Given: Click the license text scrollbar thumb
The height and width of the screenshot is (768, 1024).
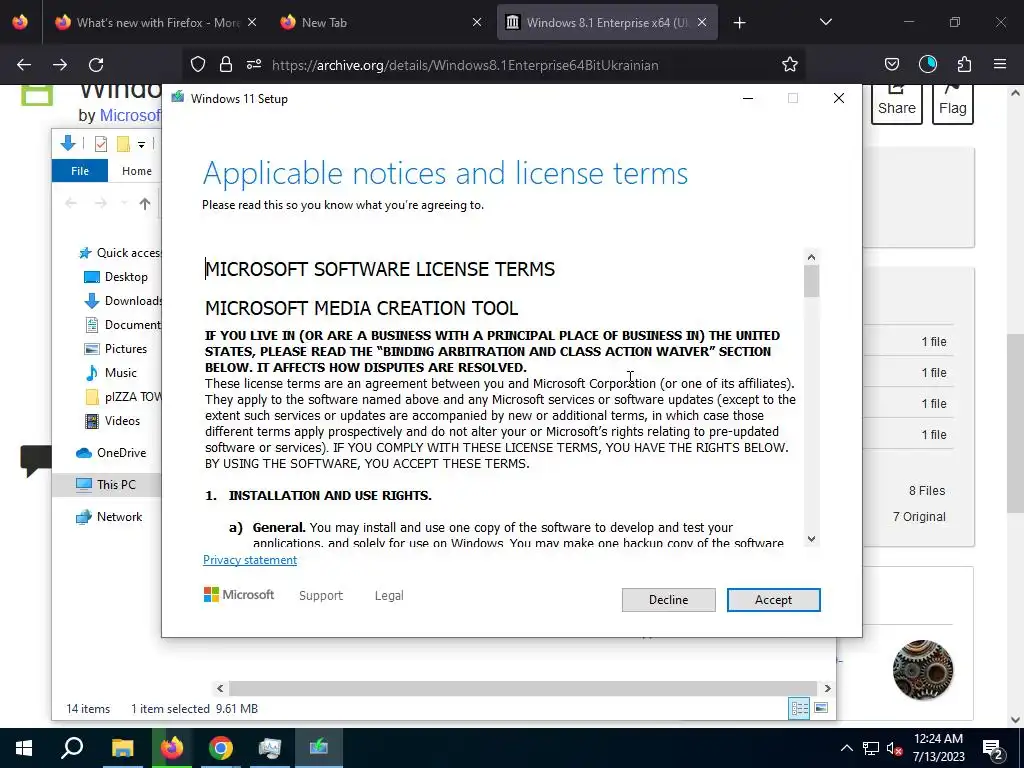Looking at the screenshot, I should pos(811,281).
